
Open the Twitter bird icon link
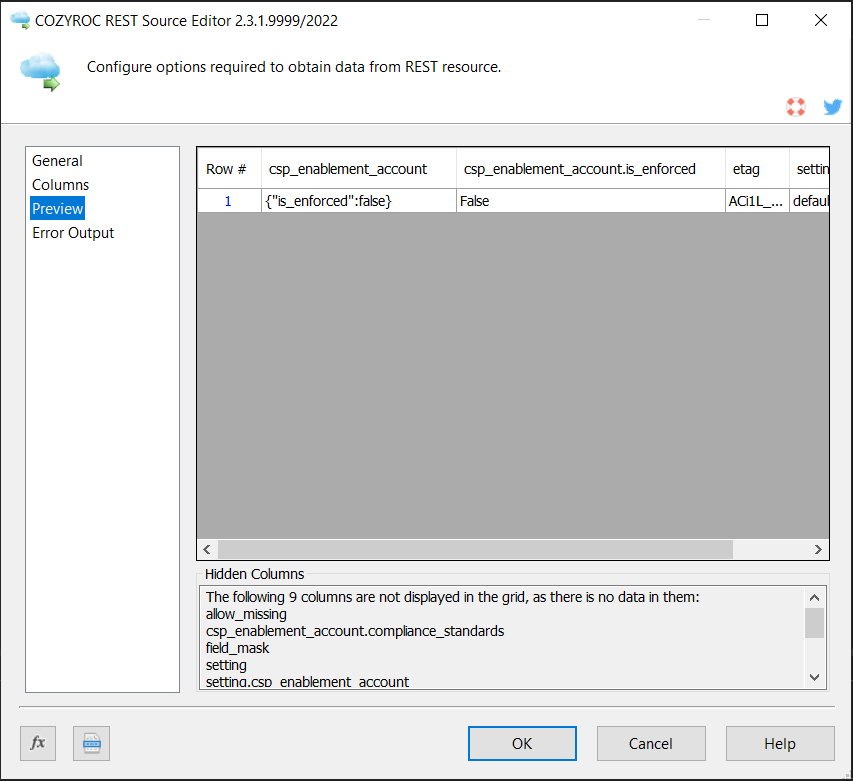(832, 107)
